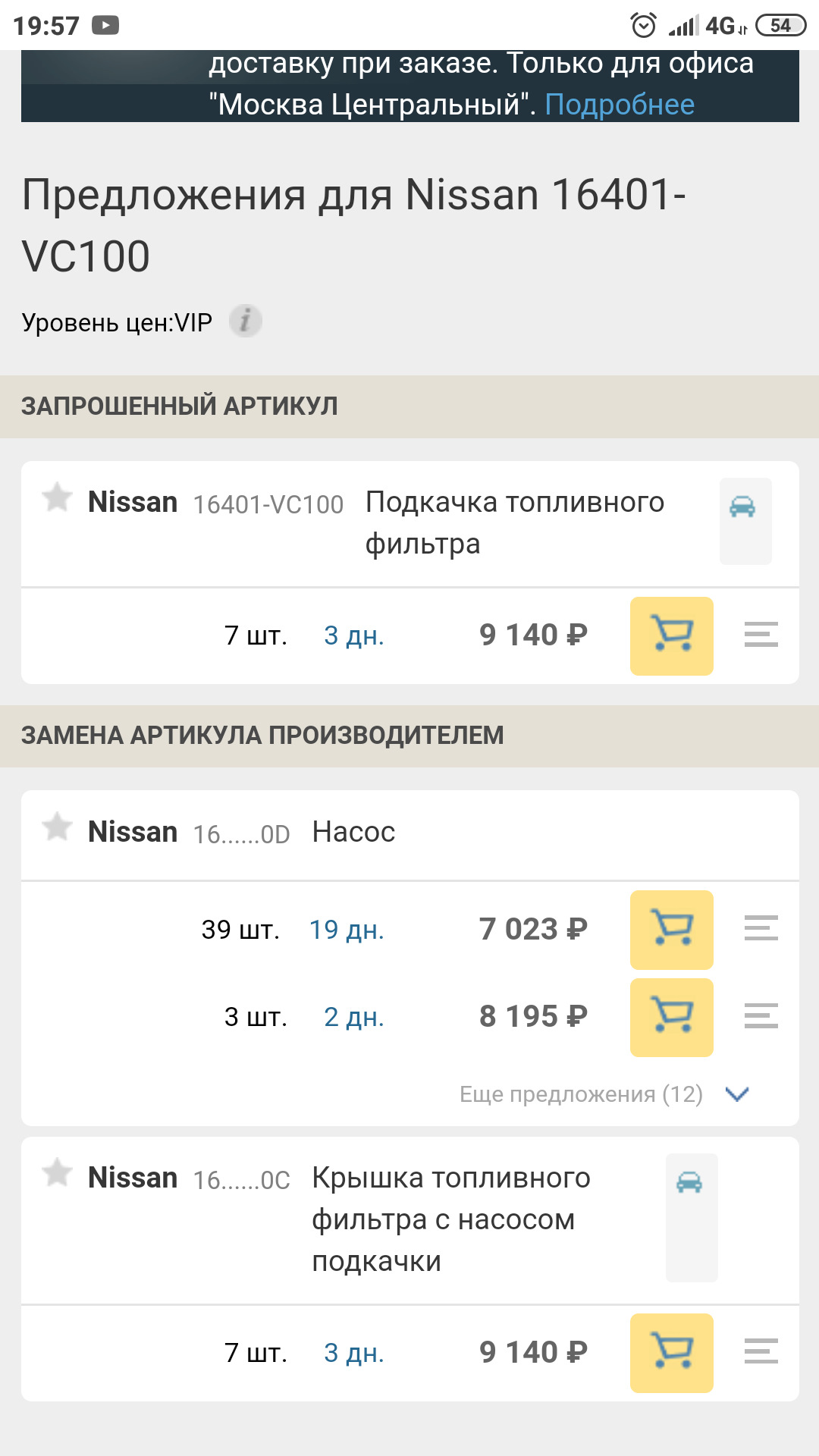Screen dimensions: 819x1456
Task: Open Насос product title
Action: pyautogui.click(x=353, y=833)
